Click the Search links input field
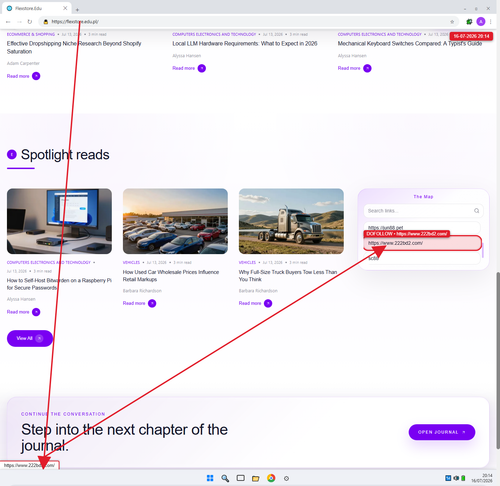The height and width of the screenshot is (486, 500). 423,211
